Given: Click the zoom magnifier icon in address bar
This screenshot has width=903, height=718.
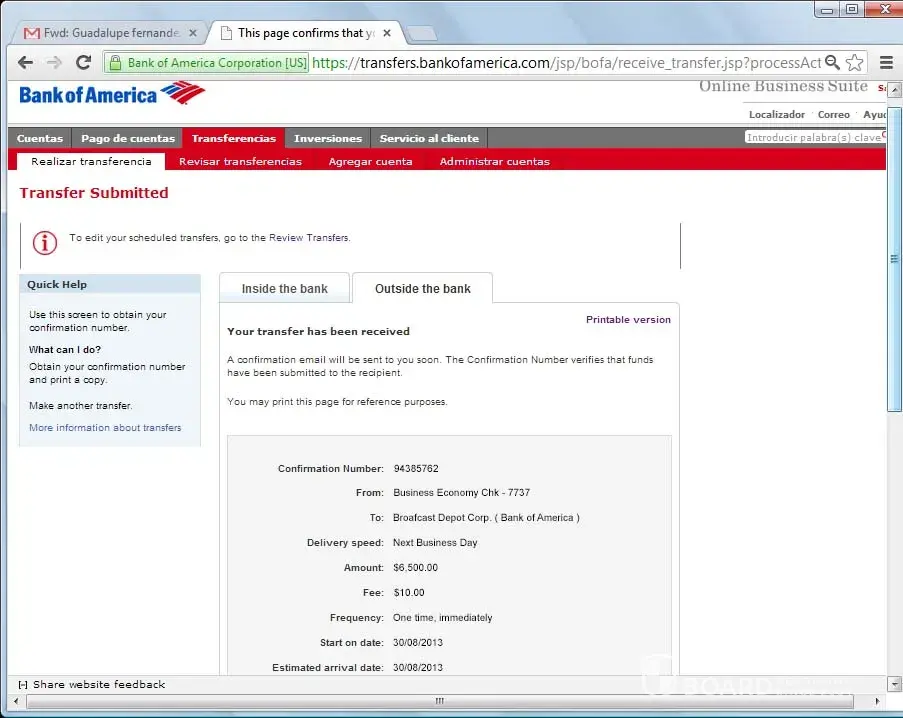Looking at the screenshot, I should [832, 62].
